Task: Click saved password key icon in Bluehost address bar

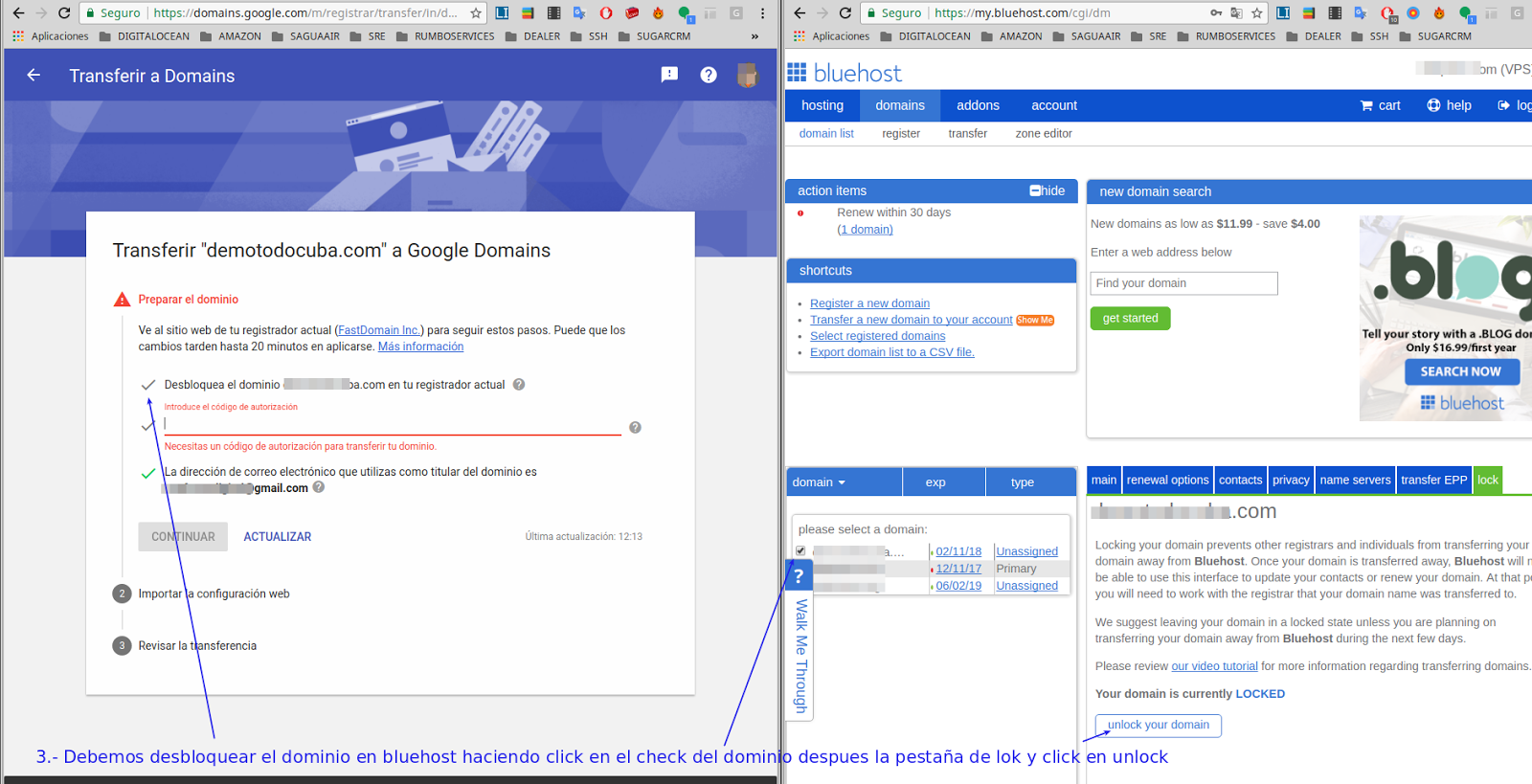Action: pyautogui.click(x=1216, y=13)
